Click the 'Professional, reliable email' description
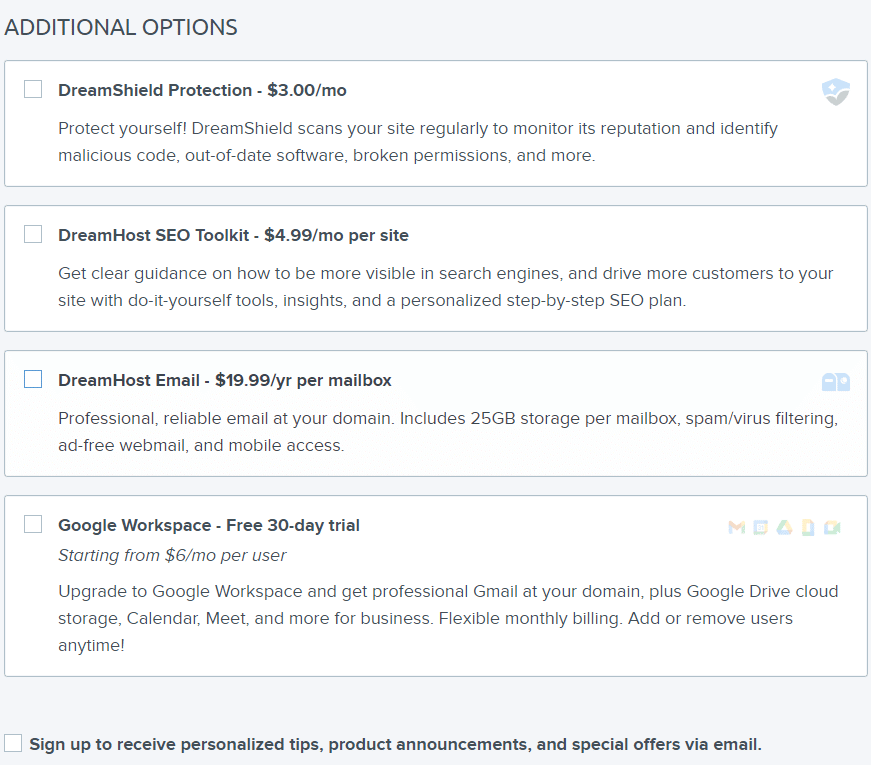The image size is (871, 765). (448, 432)
